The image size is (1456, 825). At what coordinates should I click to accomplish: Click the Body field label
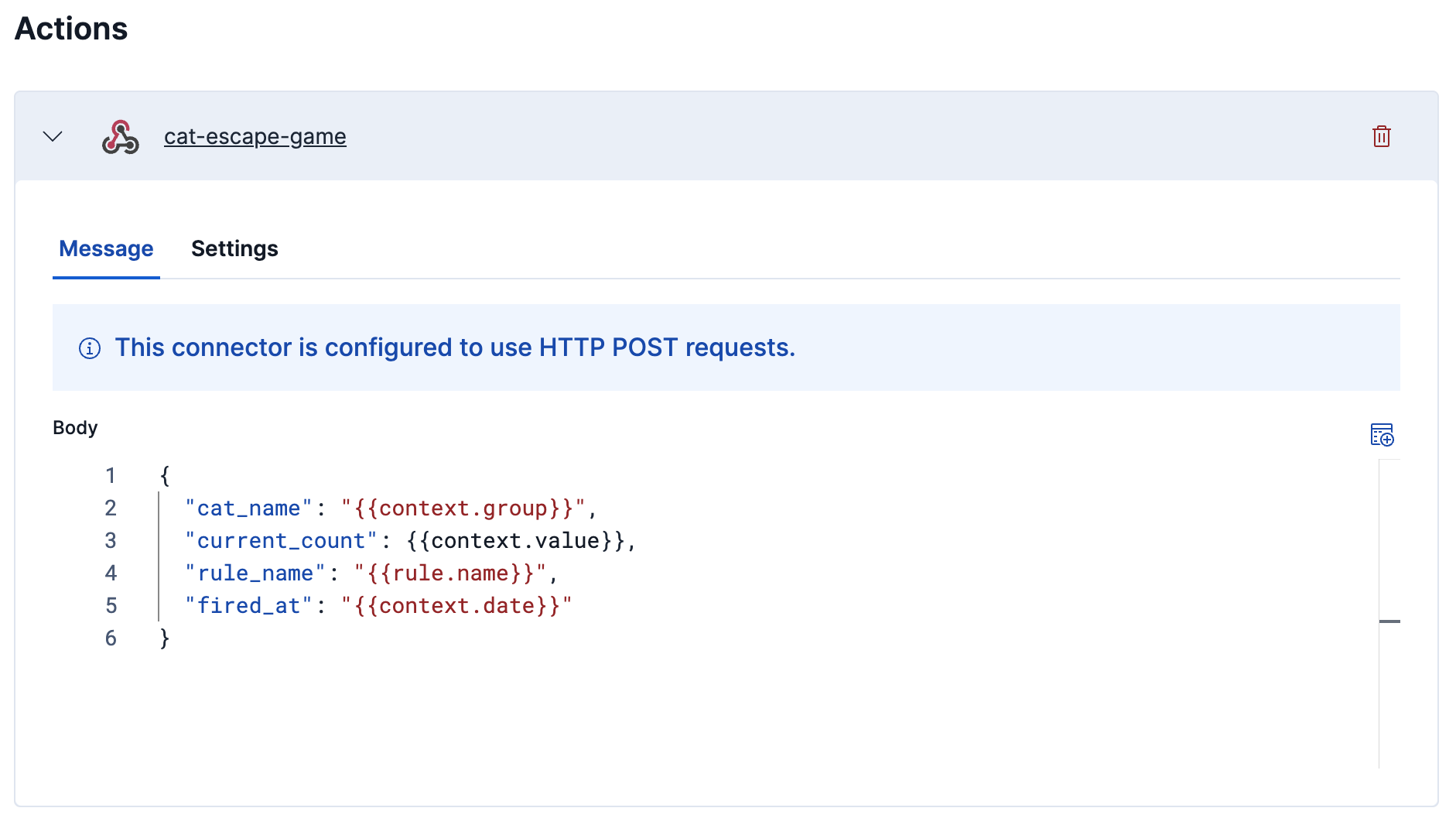75,428
